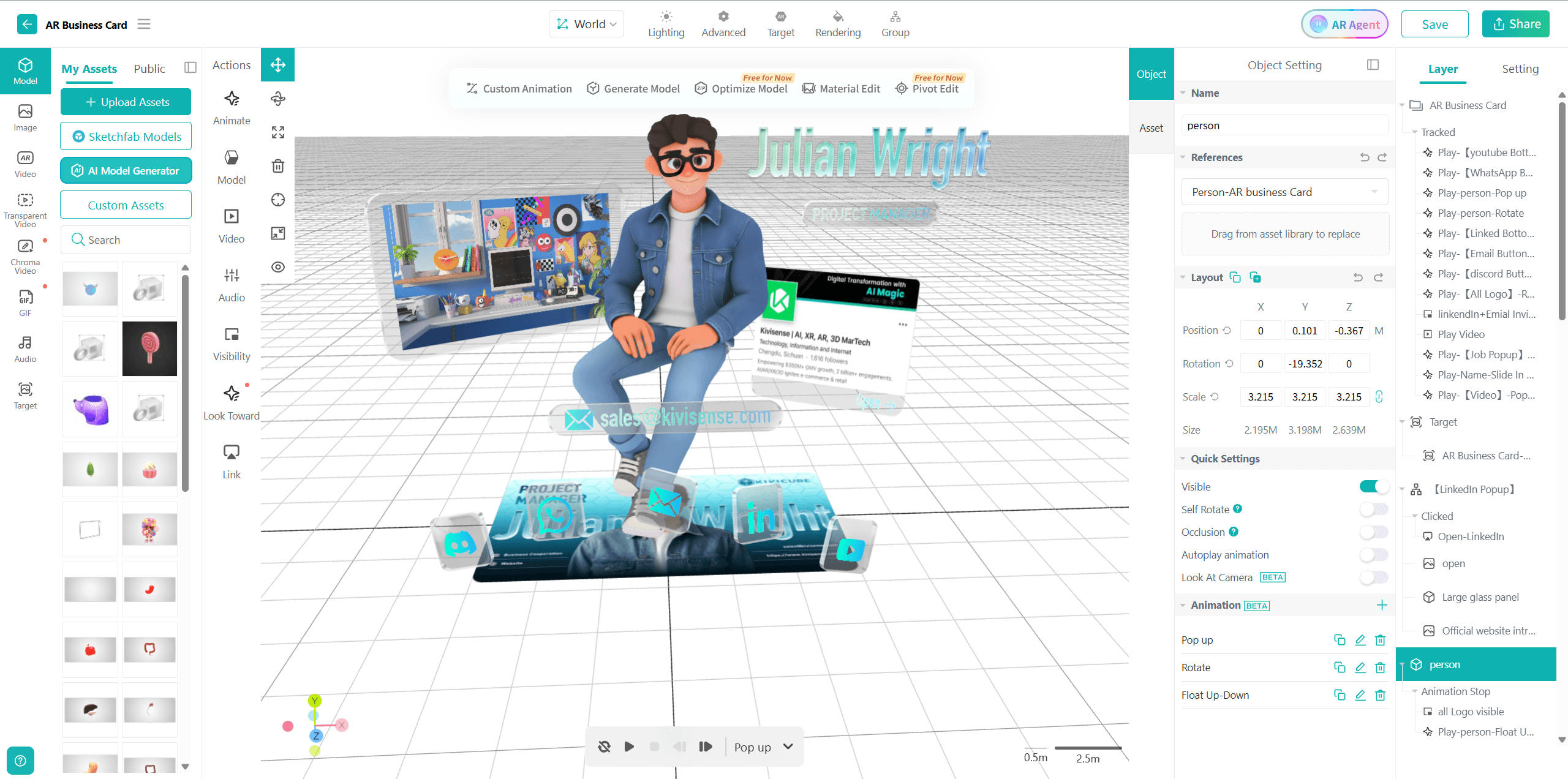Select the Audio asset category in sidebar
1568x779 pixels.
25,349
